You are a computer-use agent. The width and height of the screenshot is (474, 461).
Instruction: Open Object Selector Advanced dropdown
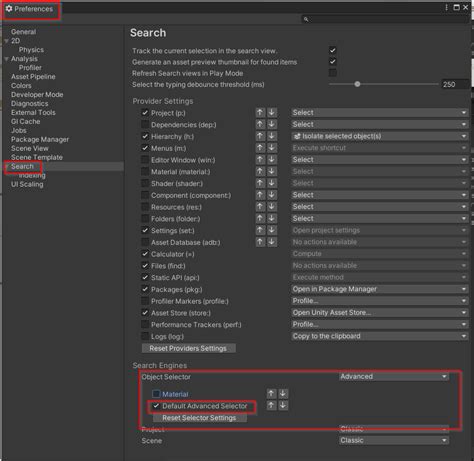coord(394,377)
